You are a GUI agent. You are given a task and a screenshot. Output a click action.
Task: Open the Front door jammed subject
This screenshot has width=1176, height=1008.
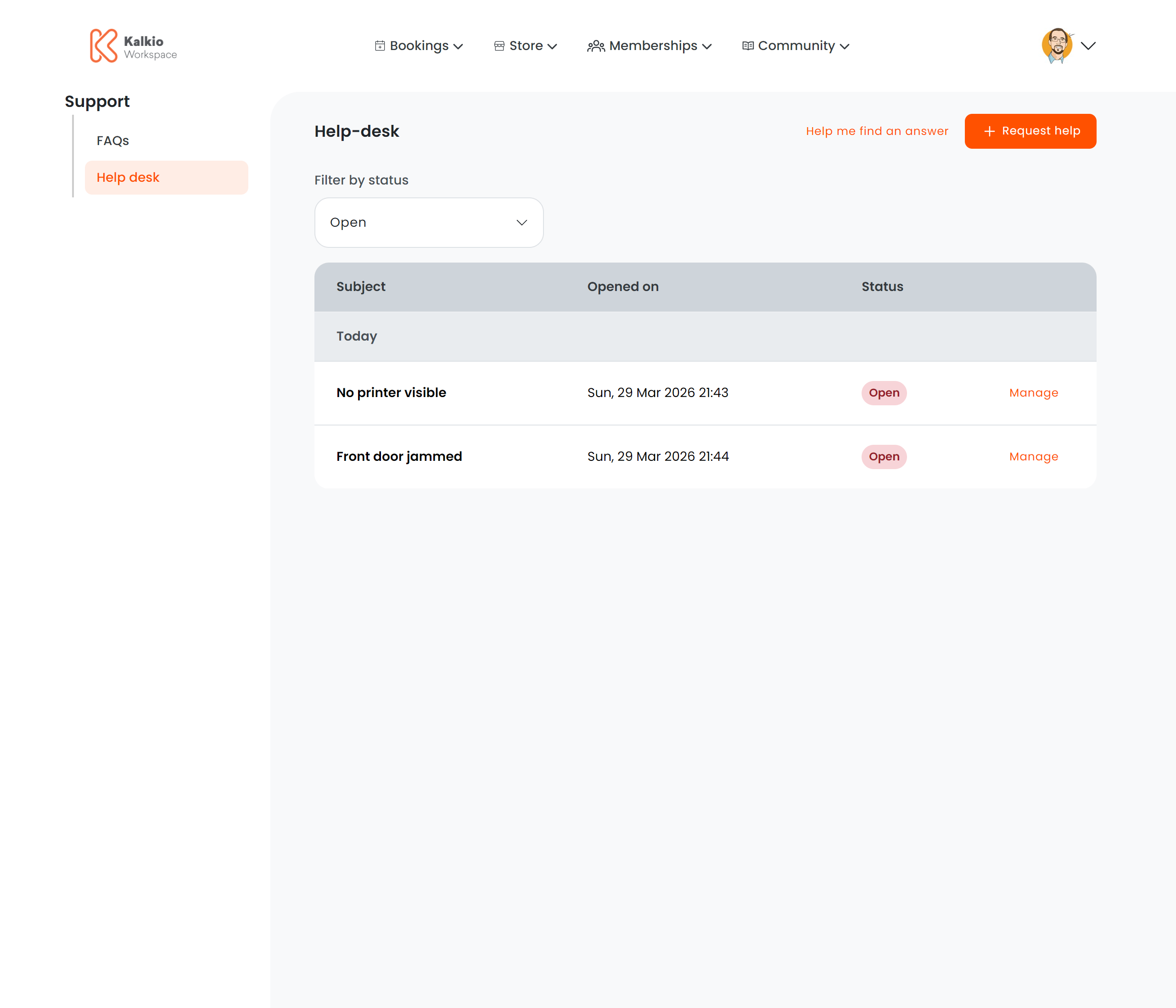[399, 457]
